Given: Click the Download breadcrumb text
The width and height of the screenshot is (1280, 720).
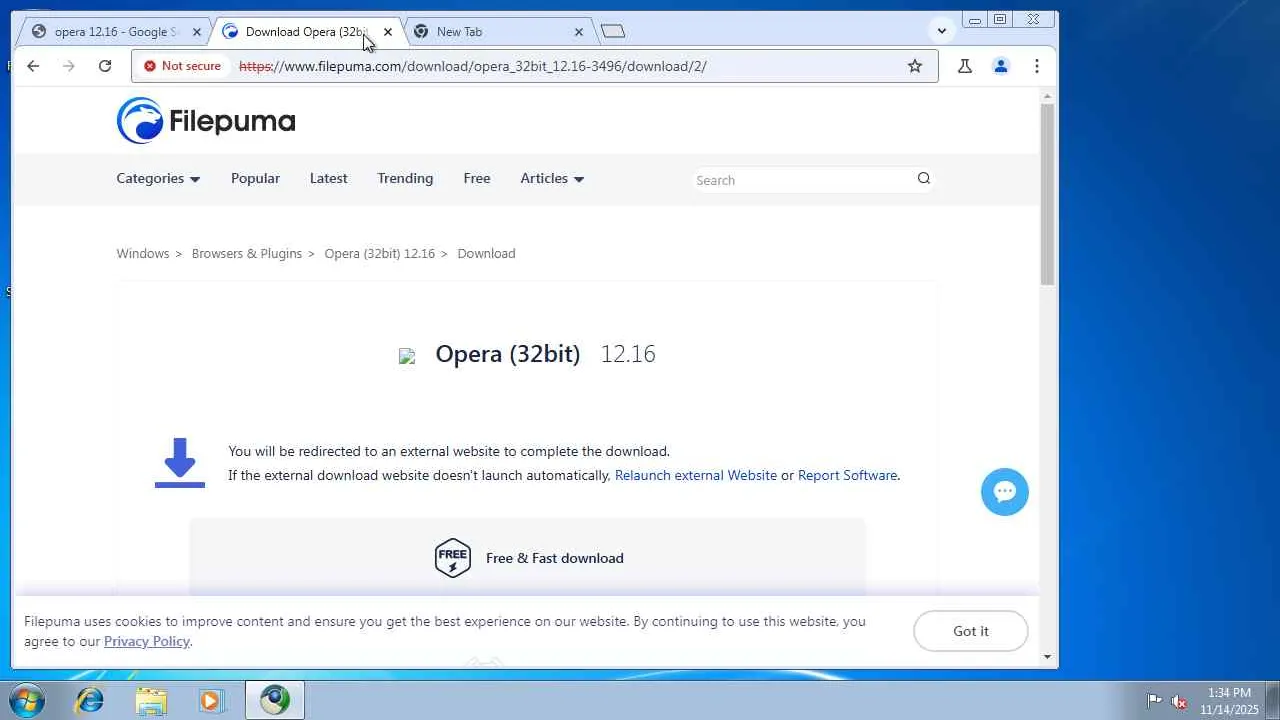Looking at the screenshot, I should pyautogui.click(x=486, y=253).
